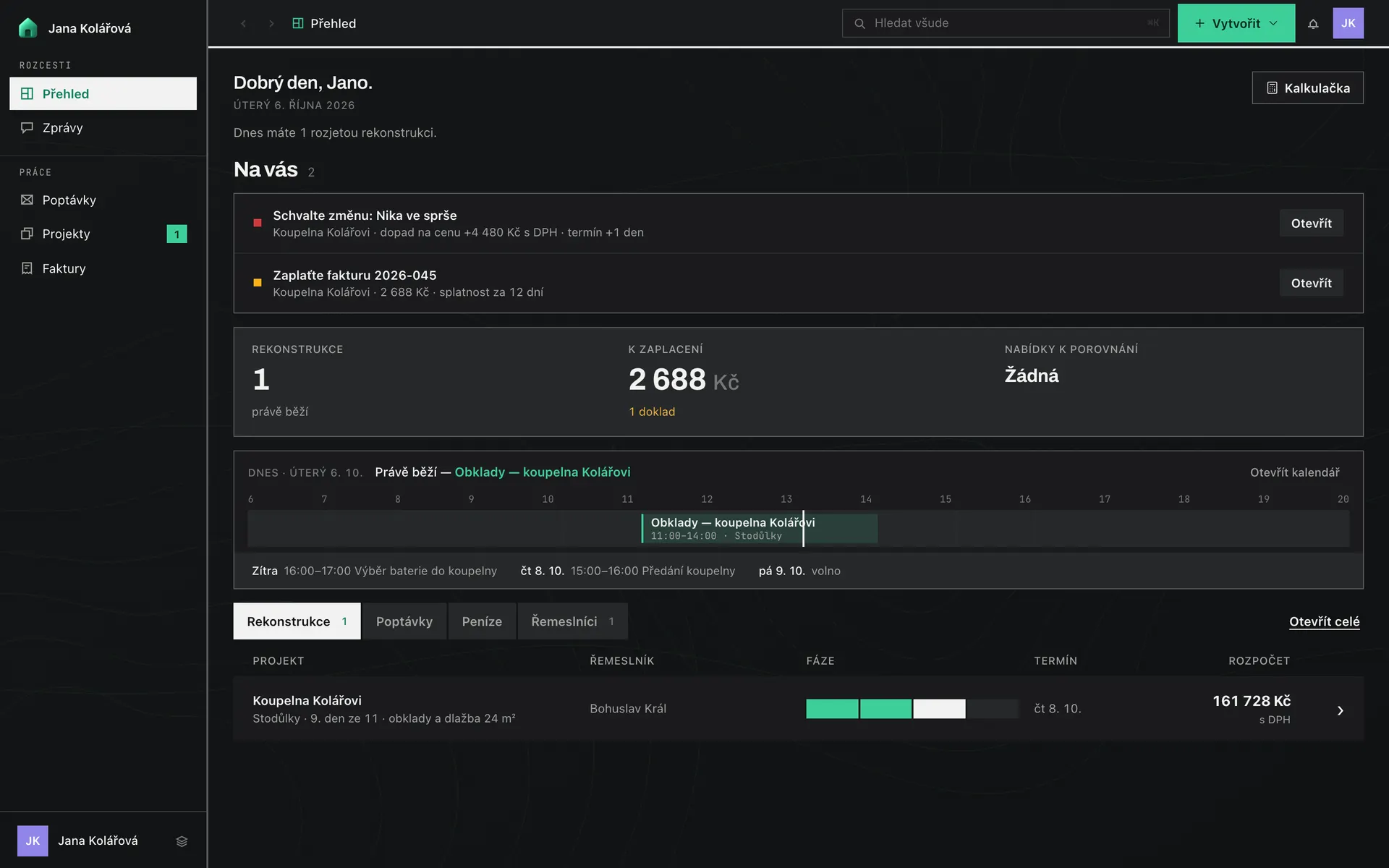The height and width of the screenshot is (868, 1389).
Task: Click project name Koupelna Kolářovi
Action: click(307, 700)
